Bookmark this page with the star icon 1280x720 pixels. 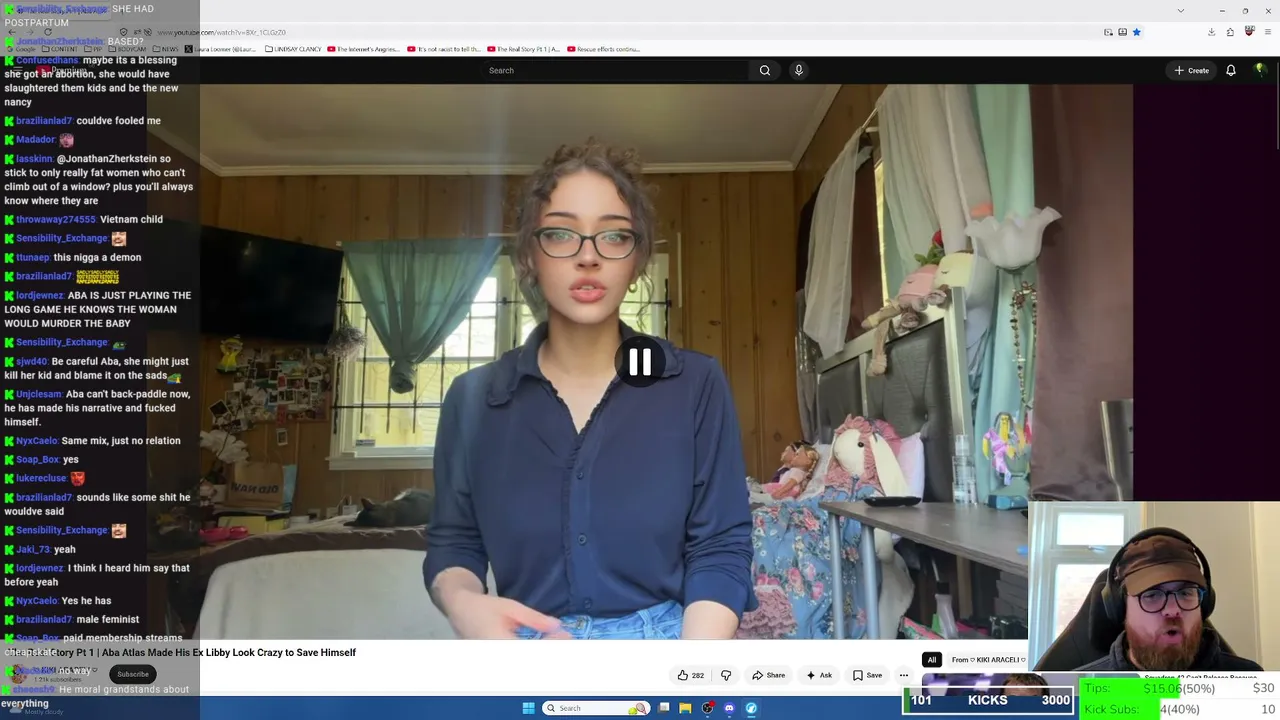point(1136,32)
